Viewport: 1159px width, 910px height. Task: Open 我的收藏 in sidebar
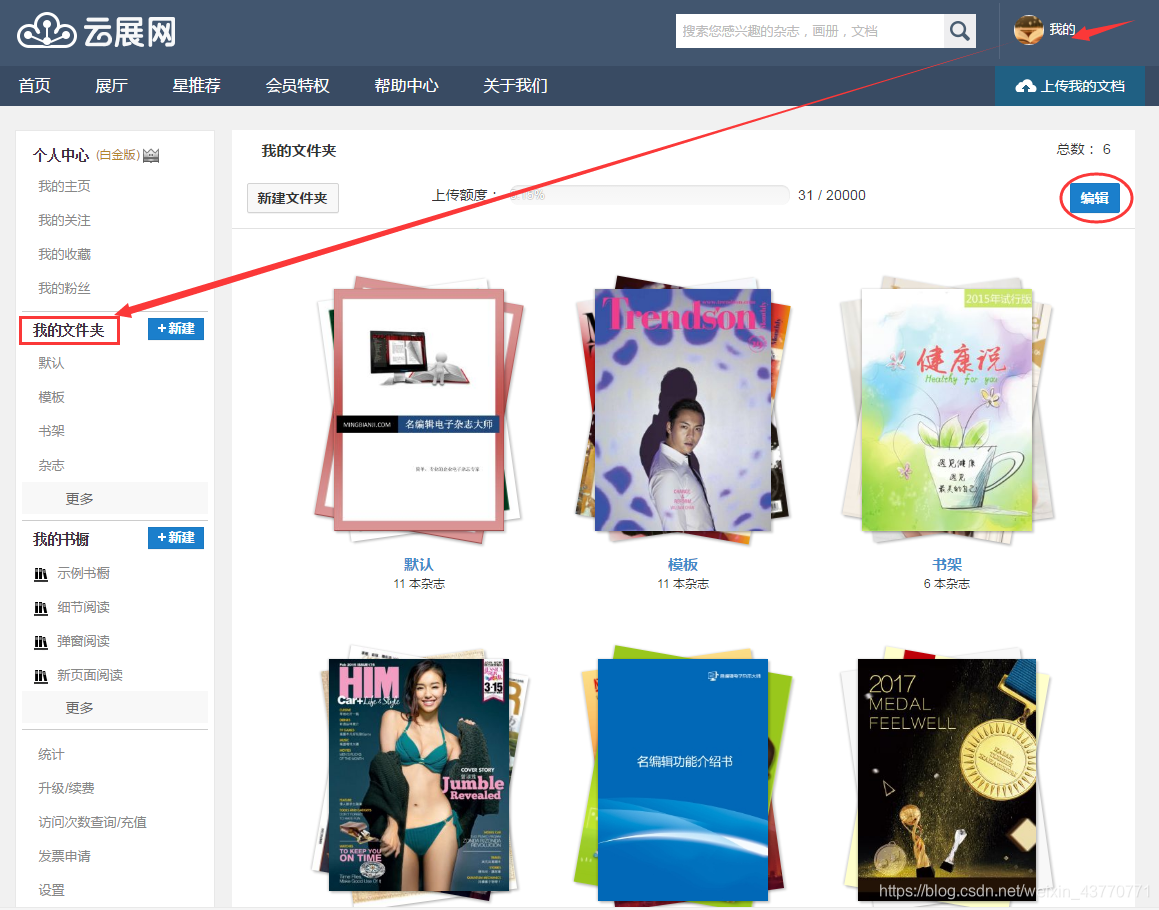(64, 254)
